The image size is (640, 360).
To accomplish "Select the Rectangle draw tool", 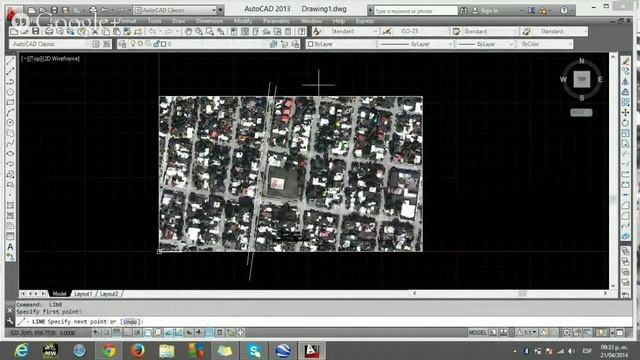I will [x=11, y=102].
